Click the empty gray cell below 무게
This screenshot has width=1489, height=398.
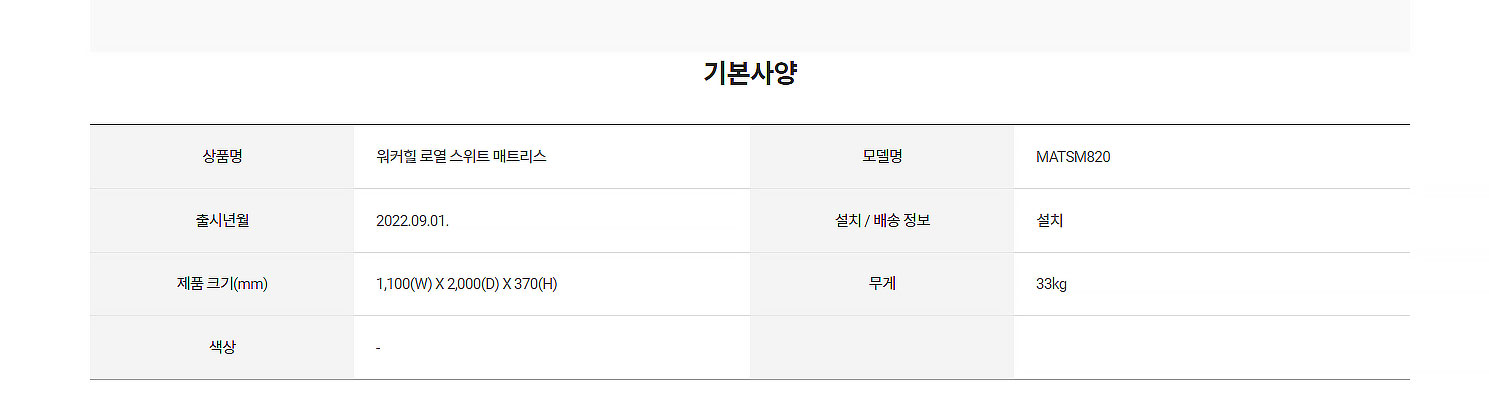coord(882,347)
